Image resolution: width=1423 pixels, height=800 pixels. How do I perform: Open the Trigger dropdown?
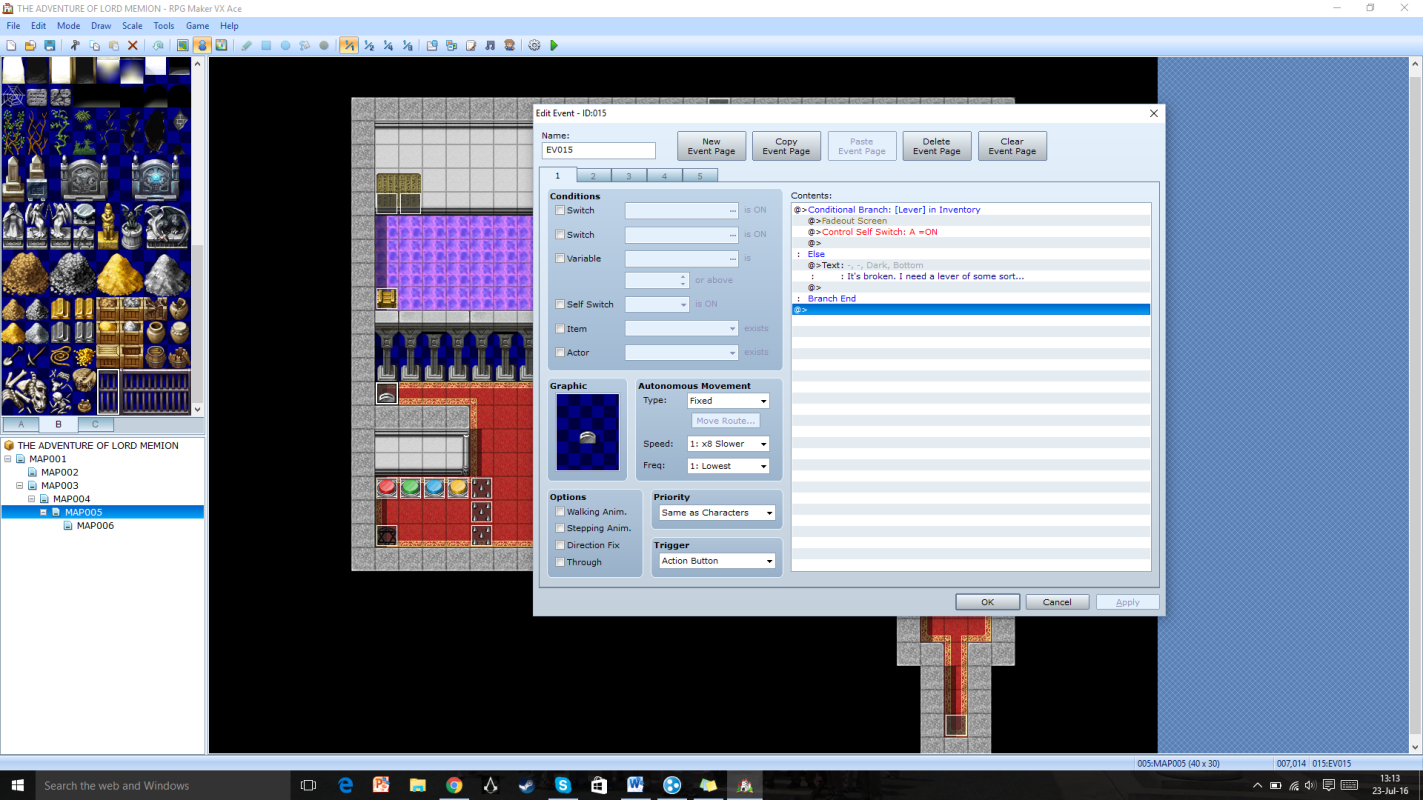click(x=717, y=561)
